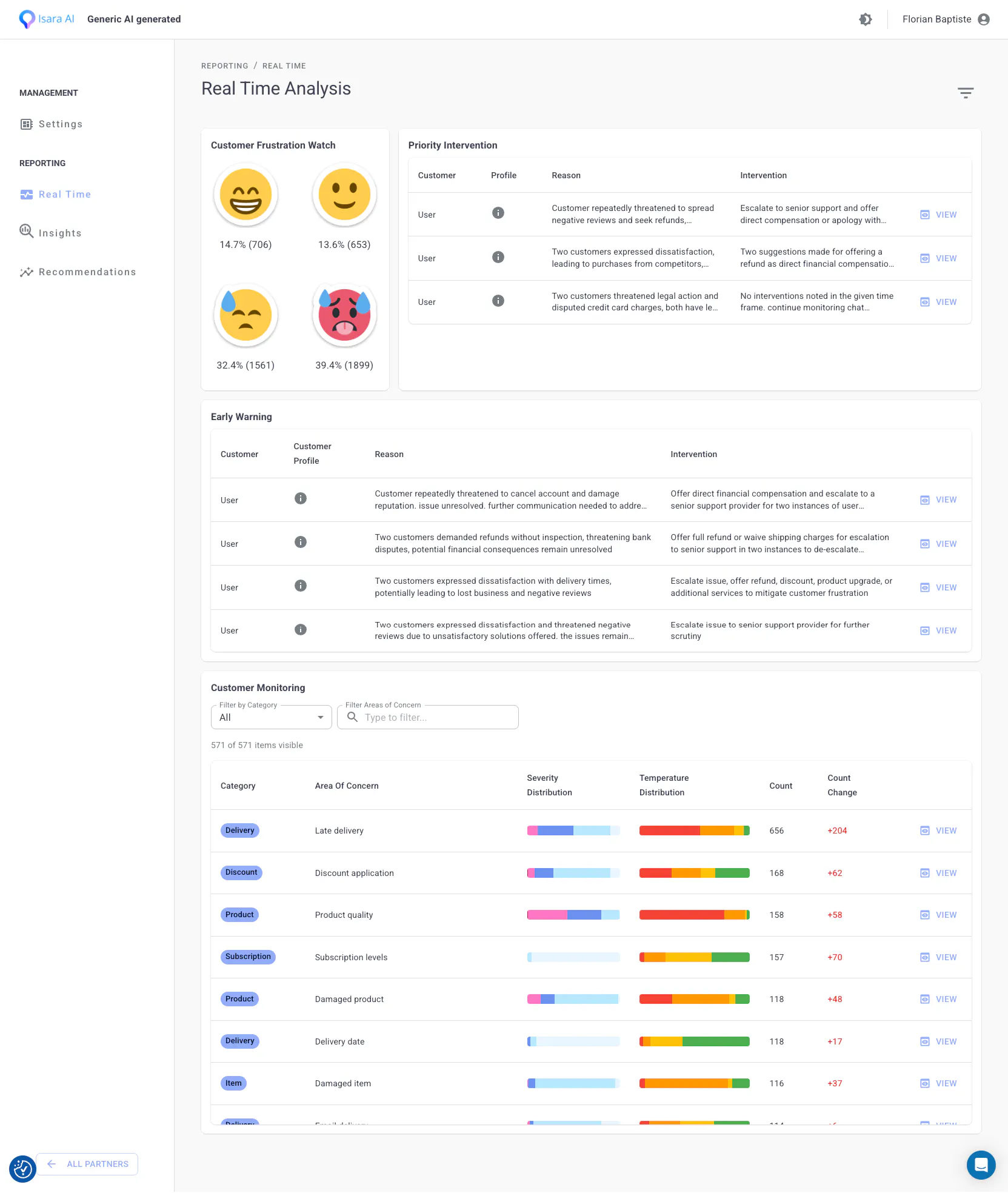
Task: View the Damaged product row
Action: tap(938, 999)
